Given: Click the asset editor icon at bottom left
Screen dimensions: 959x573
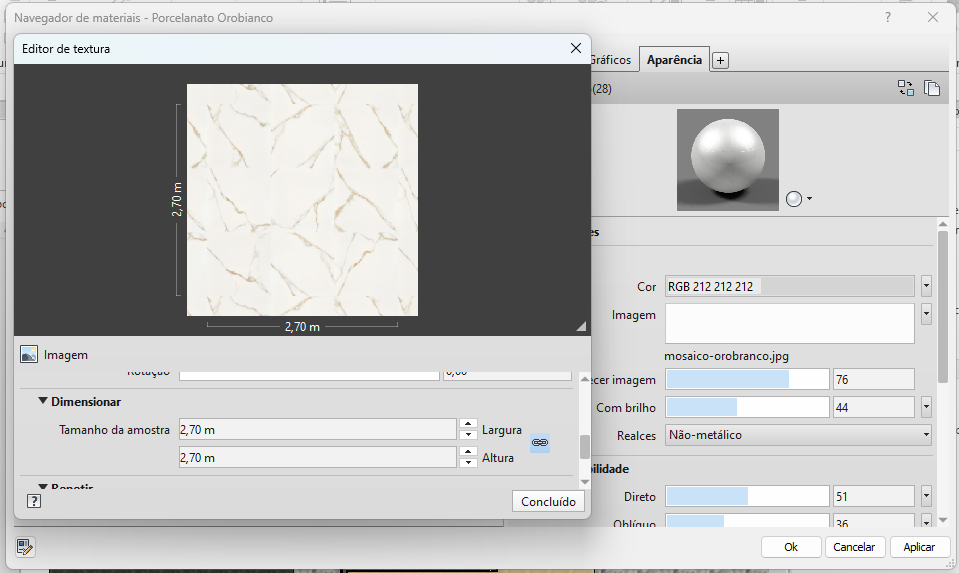Looking at the screenshot, I should pos(25,547).
